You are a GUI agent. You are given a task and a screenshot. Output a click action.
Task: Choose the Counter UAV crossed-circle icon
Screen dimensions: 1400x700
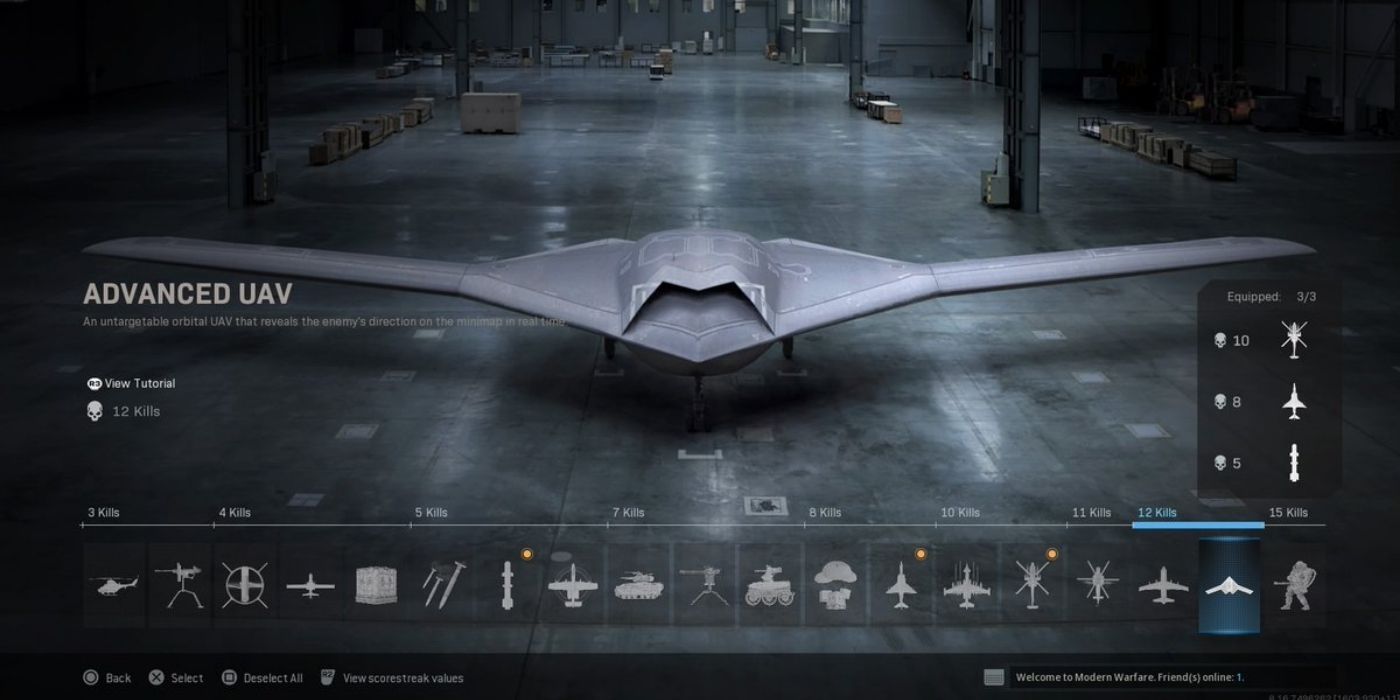point(245,586)
